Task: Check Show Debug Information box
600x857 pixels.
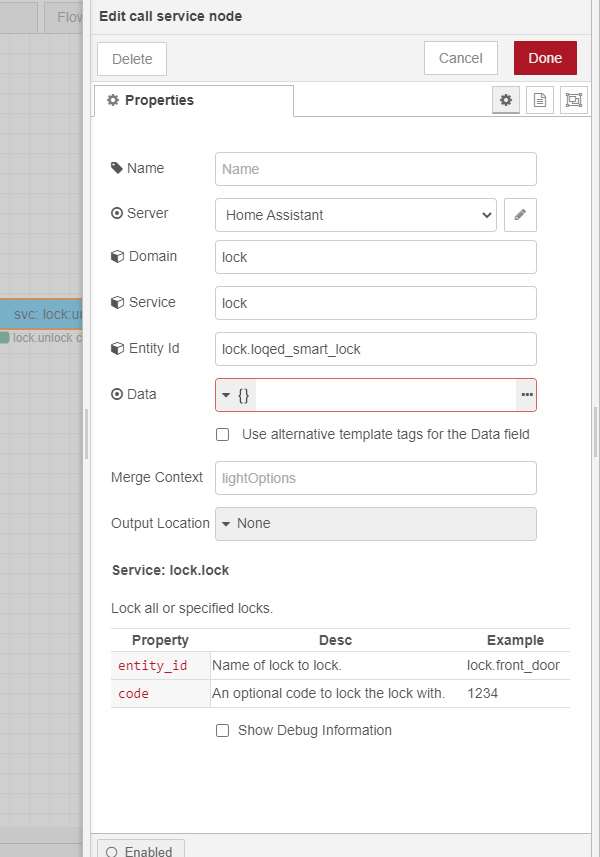Action: point(223,731)
